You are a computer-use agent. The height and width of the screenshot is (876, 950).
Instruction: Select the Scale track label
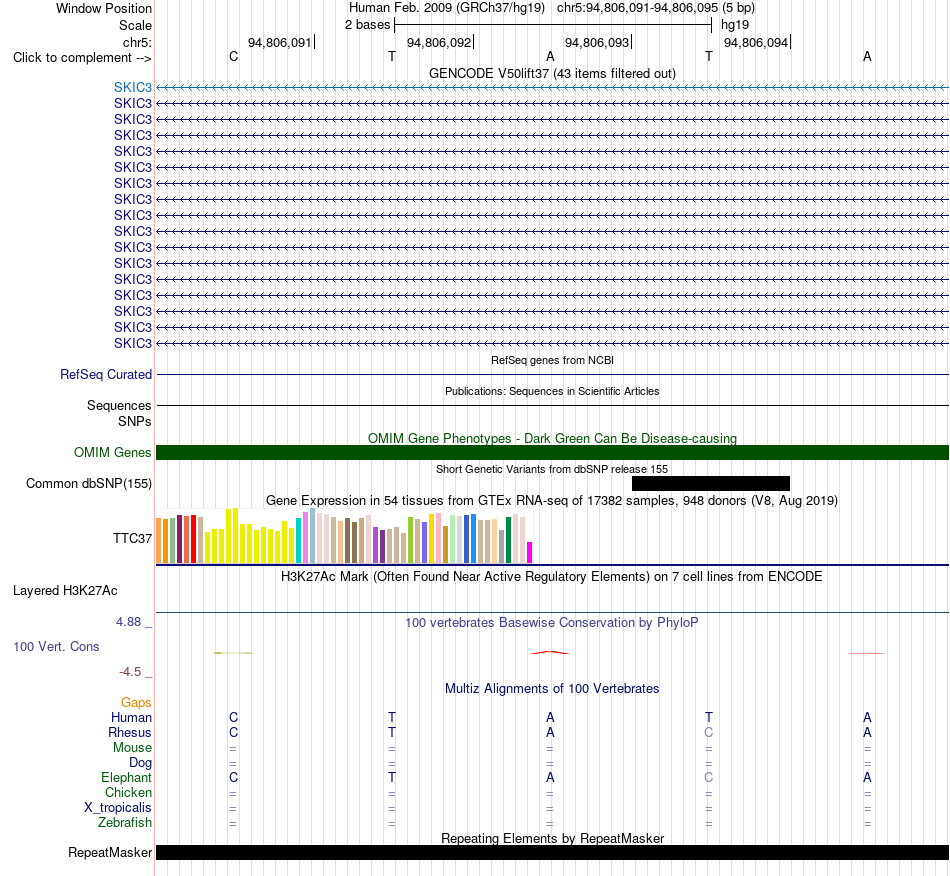click(135, 25)
